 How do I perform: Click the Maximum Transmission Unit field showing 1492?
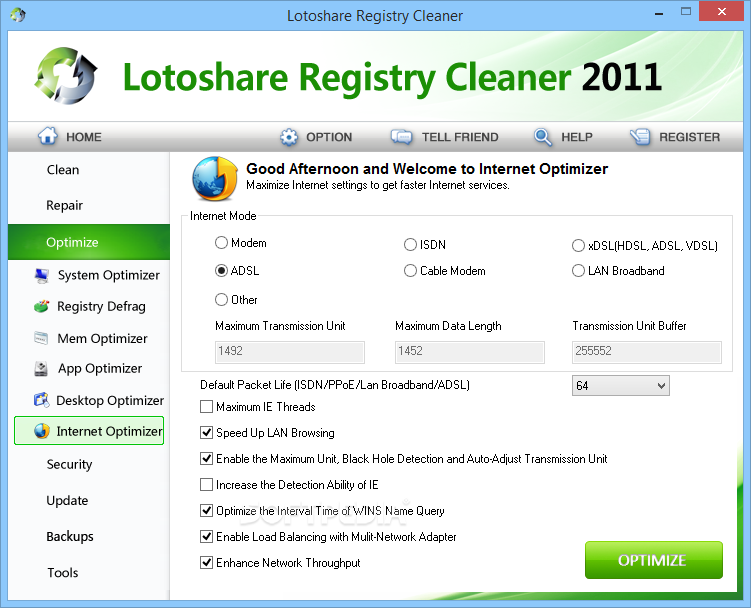(290, 352)
